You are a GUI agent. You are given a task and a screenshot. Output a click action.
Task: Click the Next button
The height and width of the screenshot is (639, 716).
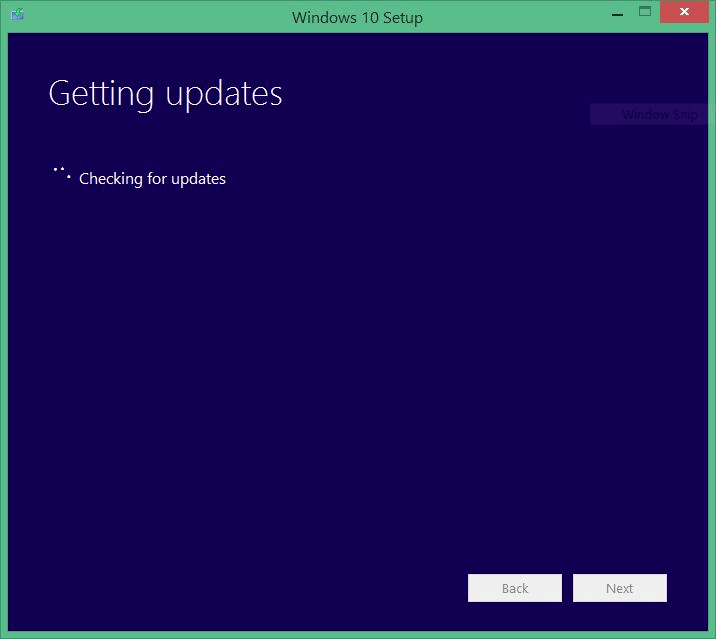click(620, 588)
